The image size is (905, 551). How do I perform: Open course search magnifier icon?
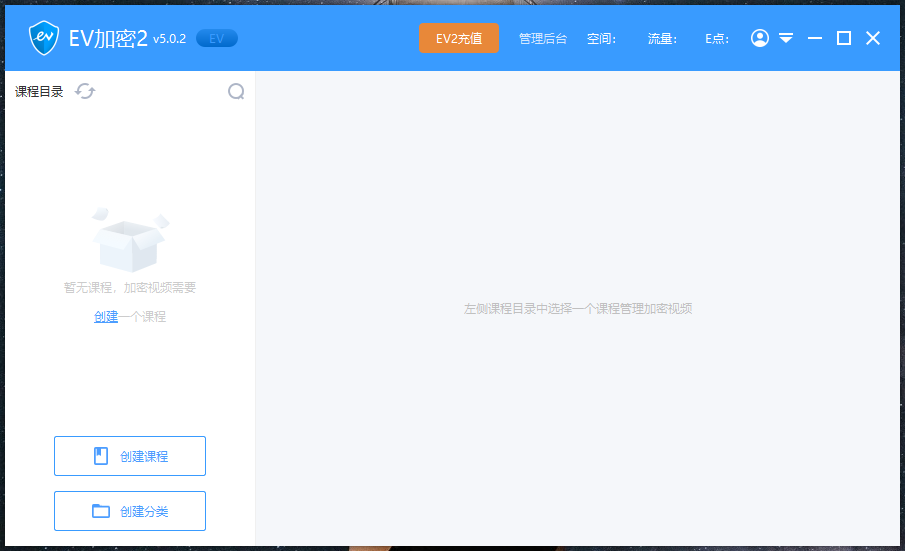pos(236,91)
